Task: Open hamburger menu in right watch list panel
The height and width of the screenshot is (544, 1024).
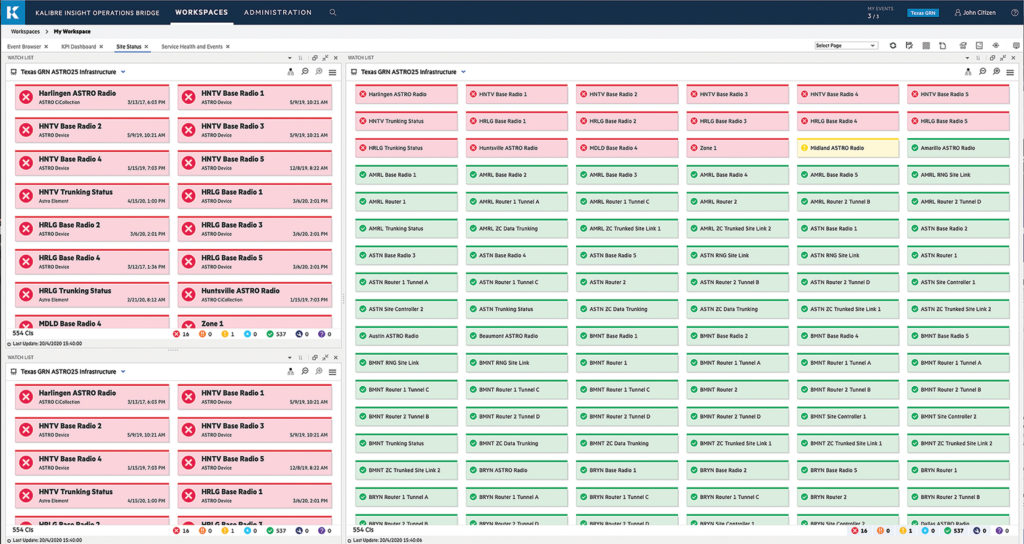Action: 1012,72
